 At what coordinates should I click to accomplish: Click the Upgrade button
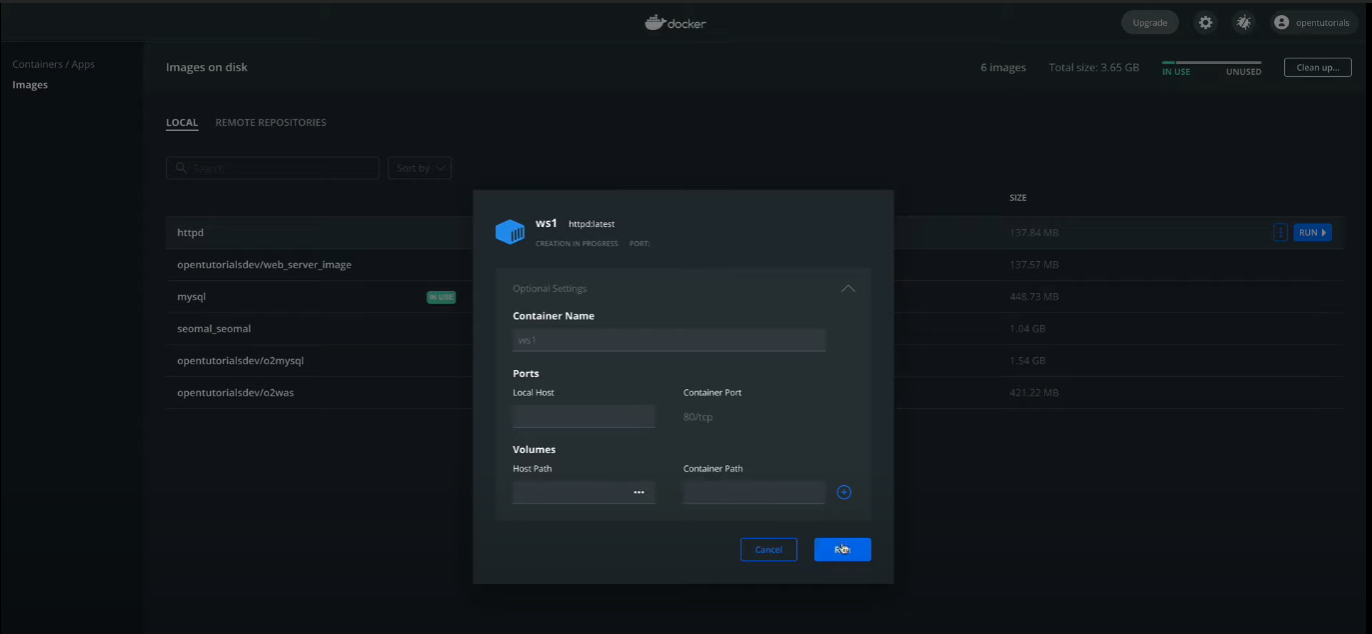[1150, 22]
